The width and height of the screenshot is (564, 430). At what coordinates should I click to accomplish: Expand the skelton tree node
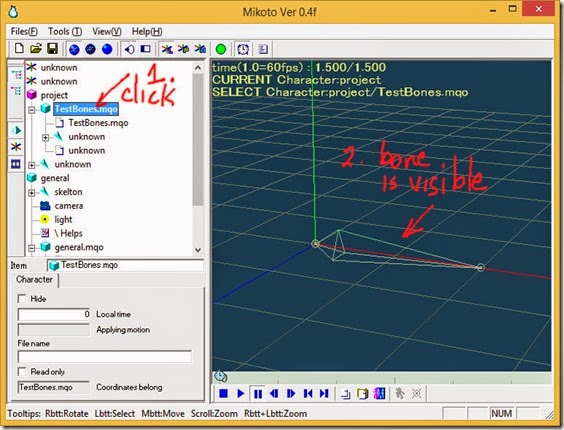coord(32,193)
